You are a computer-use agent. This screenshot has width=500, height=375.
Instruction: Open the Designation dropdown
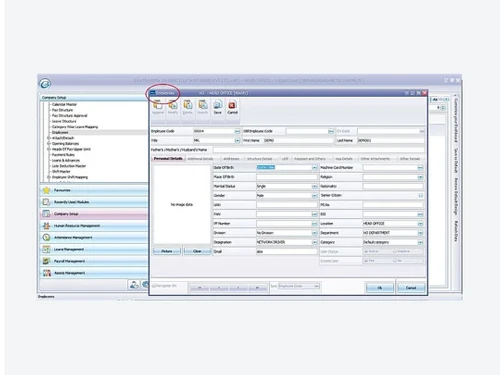tap(314, 242)
